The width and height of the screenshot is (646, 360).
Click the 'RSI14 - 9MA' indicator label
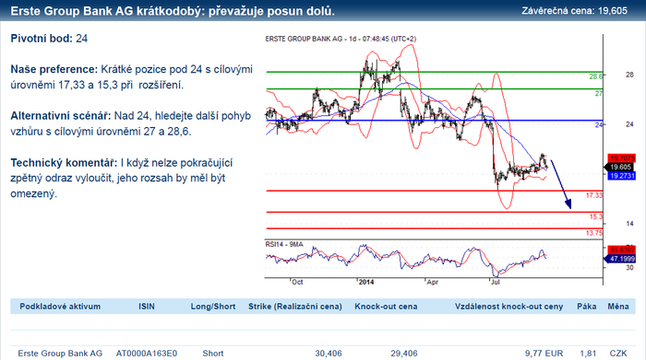click(x=284, y=244)
